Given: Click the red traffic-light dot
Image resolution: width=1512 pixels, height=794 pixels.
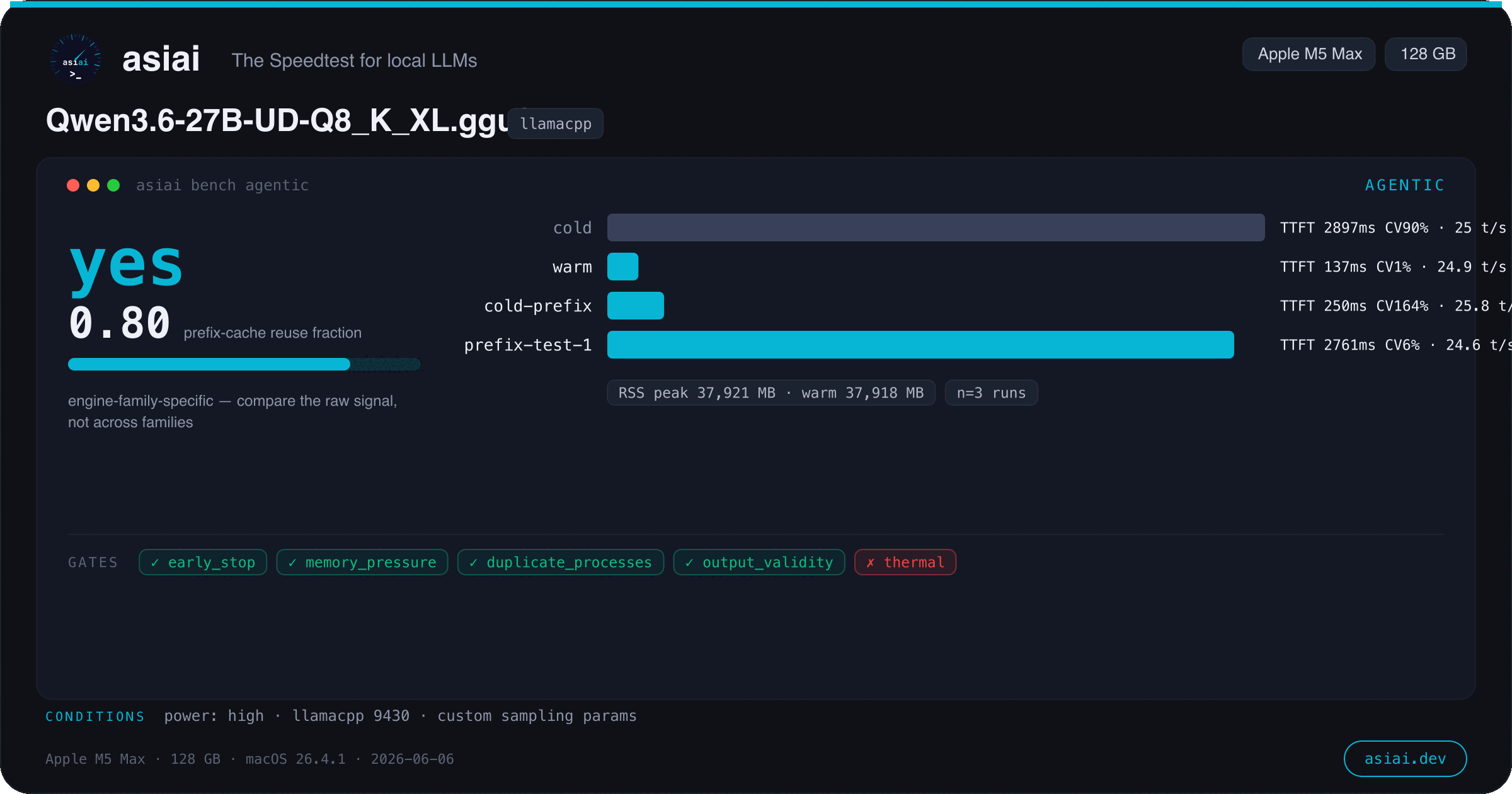Looking at the screenshot, I should (73, 185).
